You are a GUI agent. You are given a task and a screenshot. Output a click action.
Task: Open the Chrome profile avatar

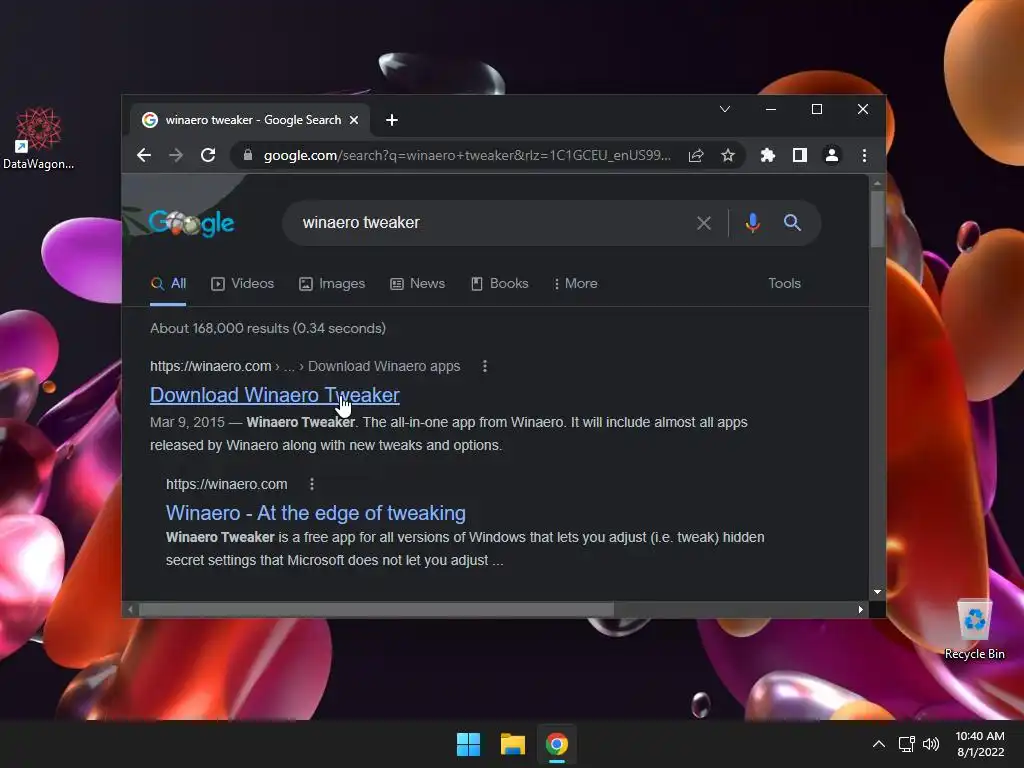pyautogui.click(x=832, y=155)
